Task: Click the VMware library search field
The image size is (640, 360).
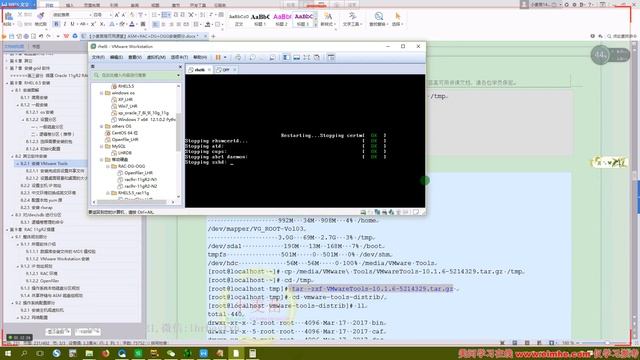Action: click(x=136, y=75)
